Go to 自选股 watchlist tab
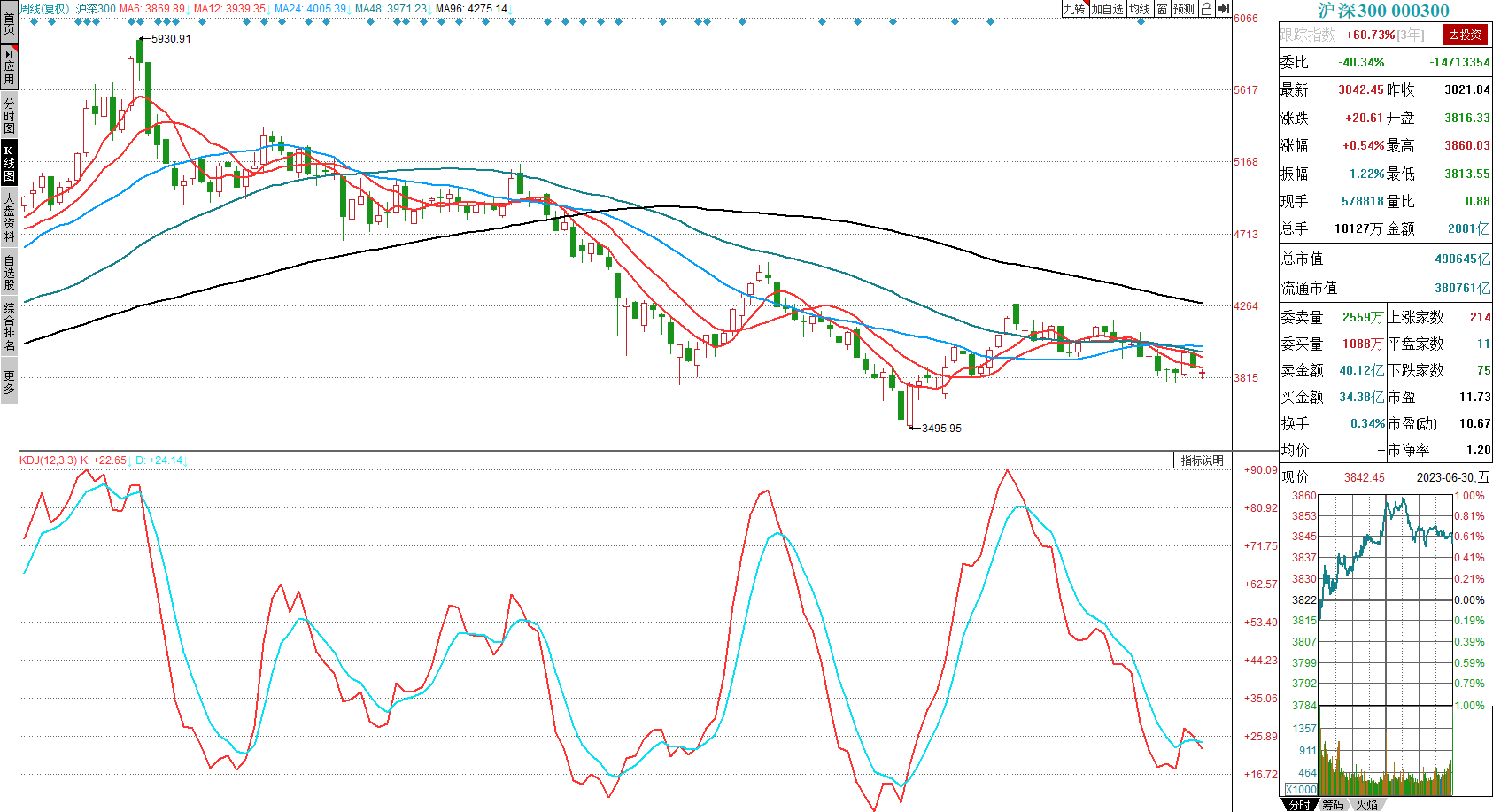 [9, 272]
